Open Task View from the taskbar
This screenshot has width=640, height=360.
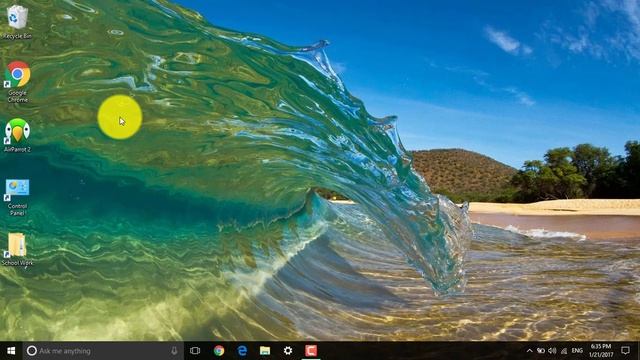pos(195,351)
